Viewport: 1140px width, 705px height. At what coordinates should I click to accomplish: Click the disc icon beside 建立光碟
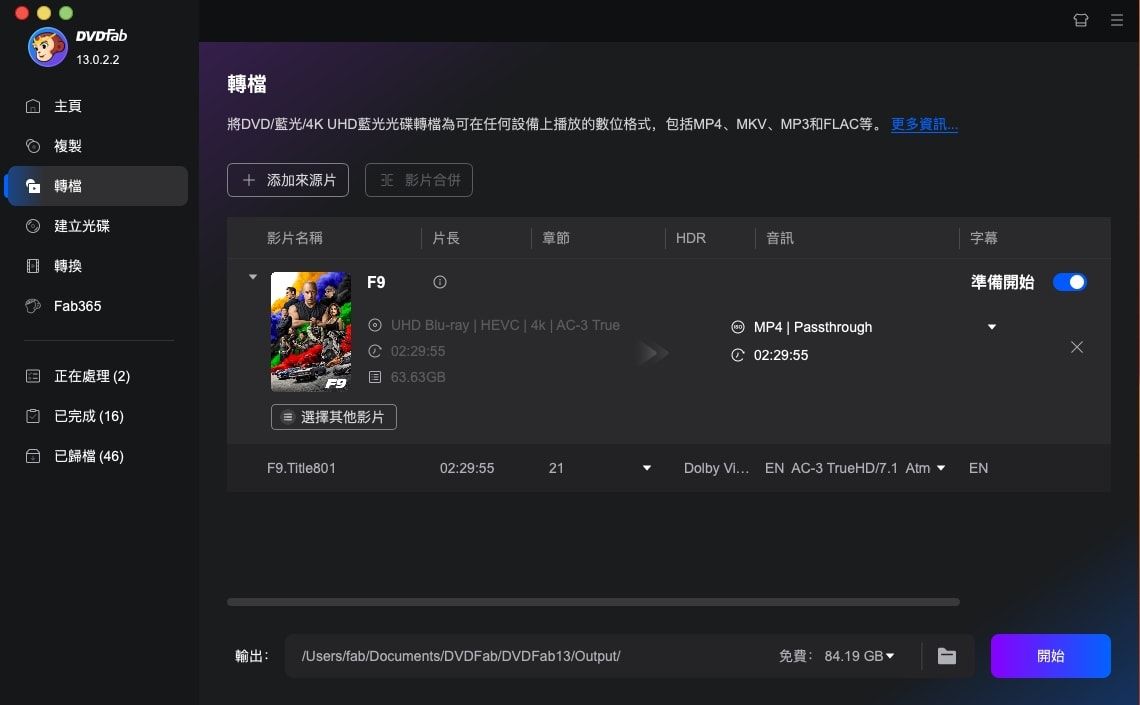click(33, 226)
